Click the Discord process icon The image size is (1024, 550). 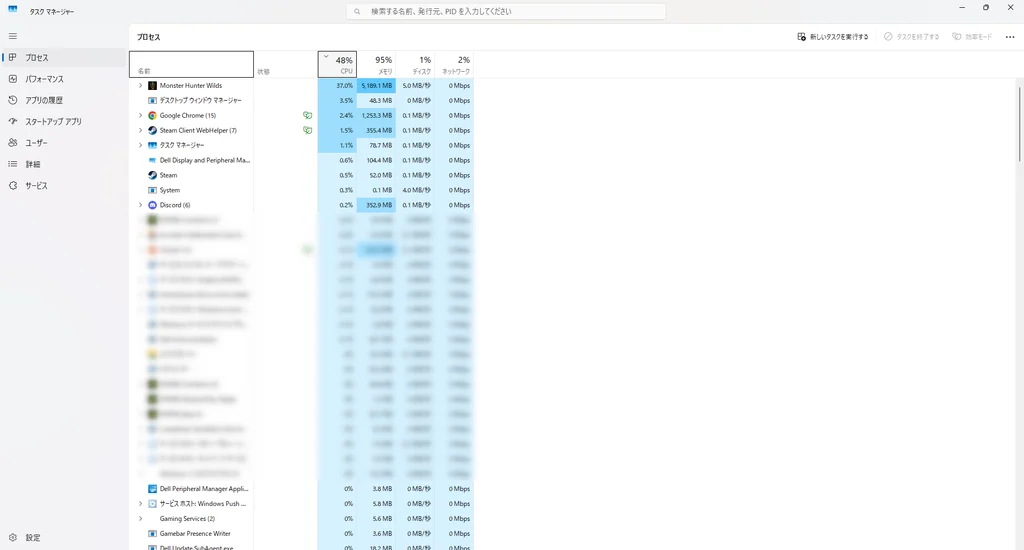152,205
